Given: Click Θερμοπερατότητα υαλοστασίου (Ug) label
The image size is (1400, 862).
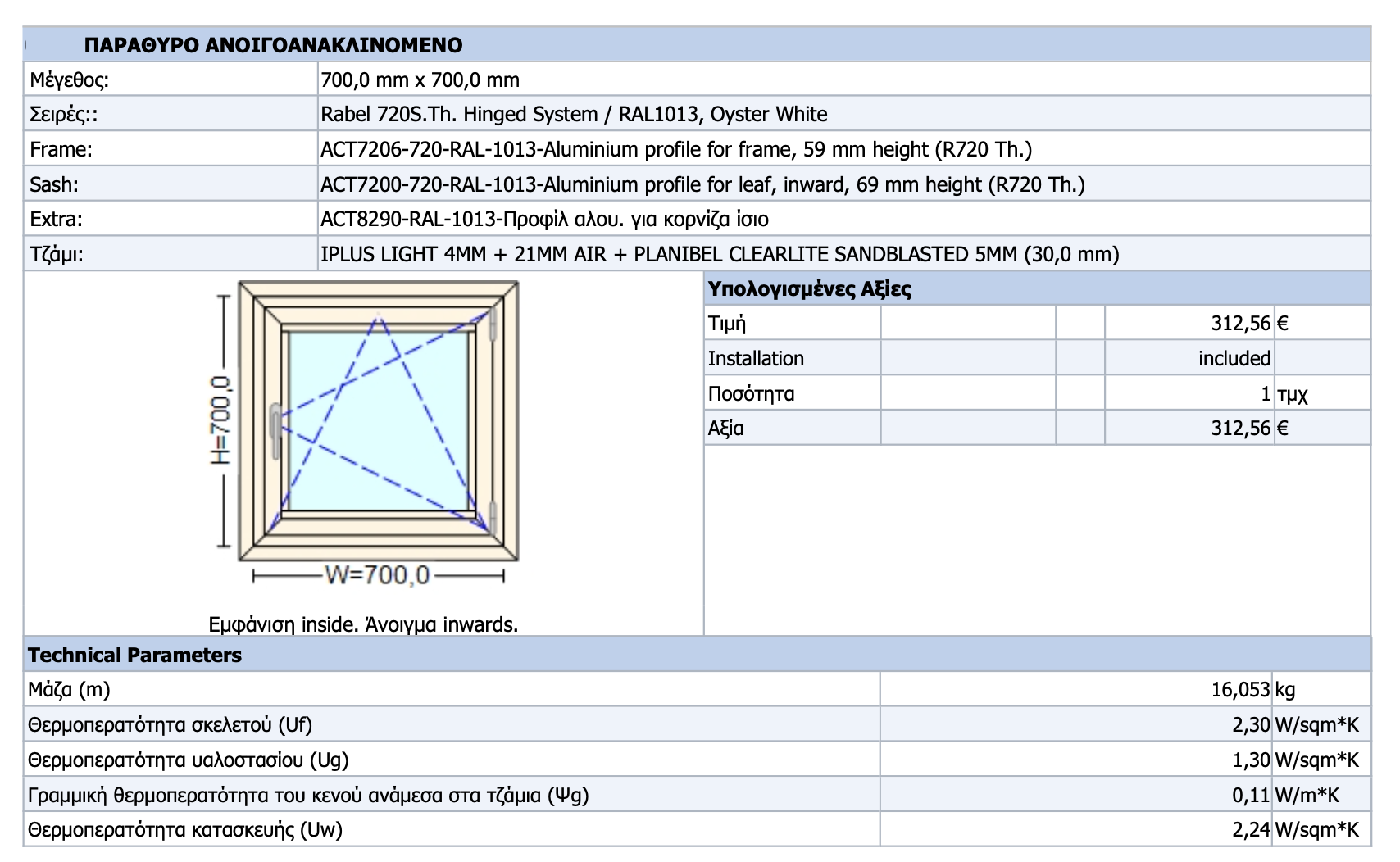Looking at the screenshot, I should [188, 760].
